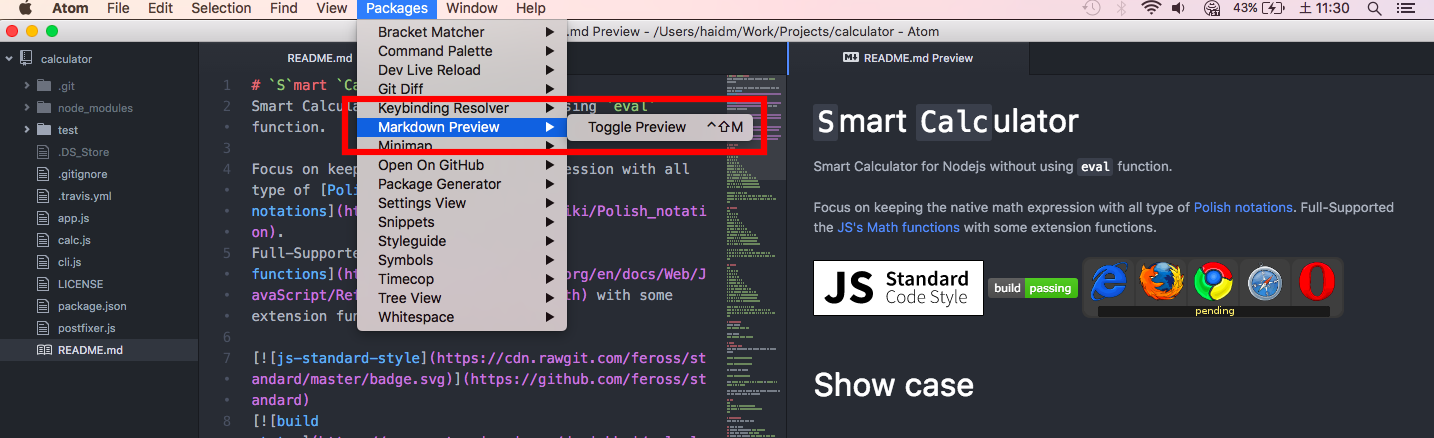This screenshot has width=1434, height=438.
Task: Choose Open On GitHub menu entry
Action: tap(462, 165)
